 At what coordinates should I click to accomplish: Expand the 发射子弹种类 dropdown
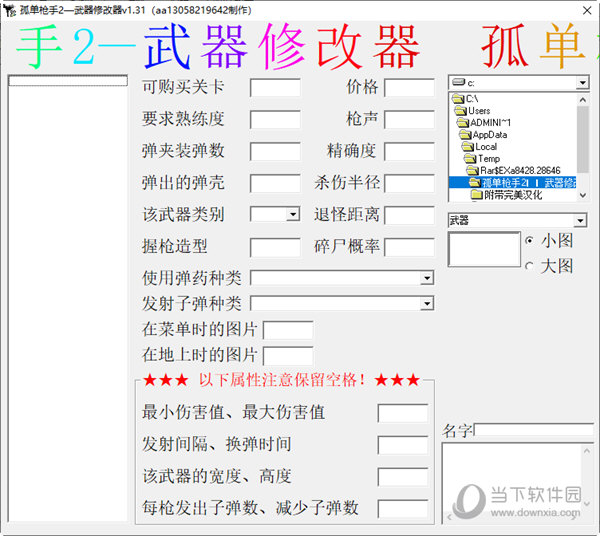click(427, 304)
